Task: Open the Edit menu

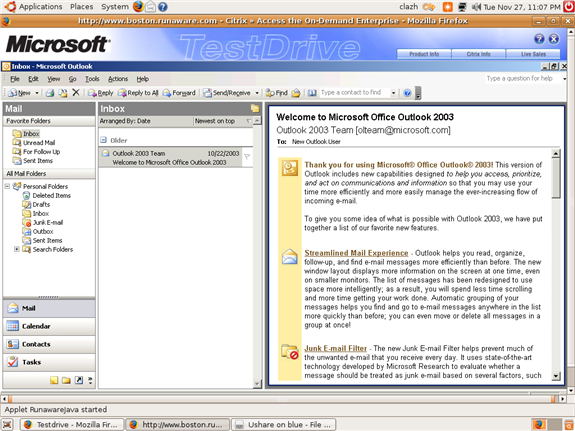Action: [33, 79]
